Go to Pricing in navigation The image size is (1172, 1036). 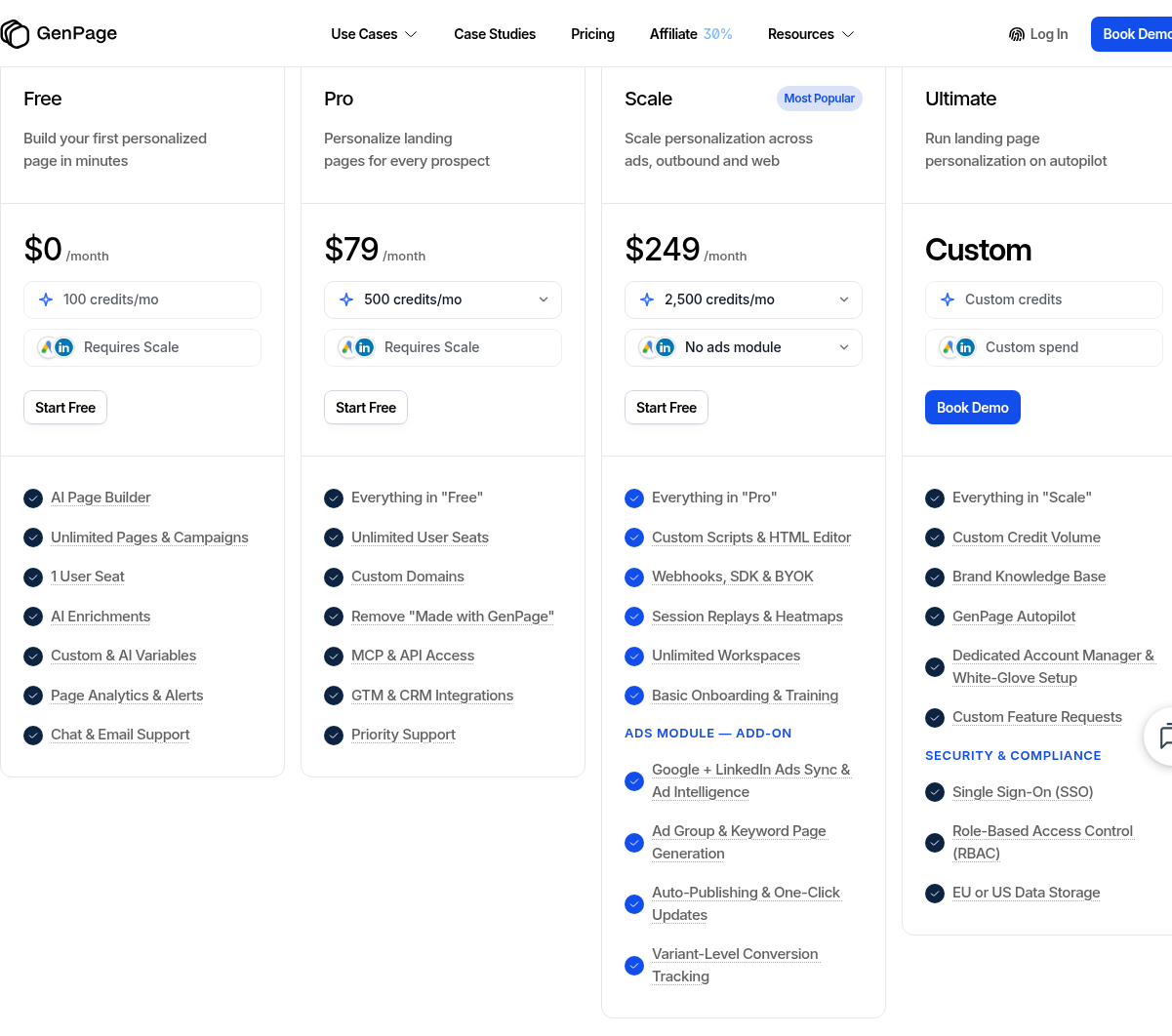coord(592,34)
